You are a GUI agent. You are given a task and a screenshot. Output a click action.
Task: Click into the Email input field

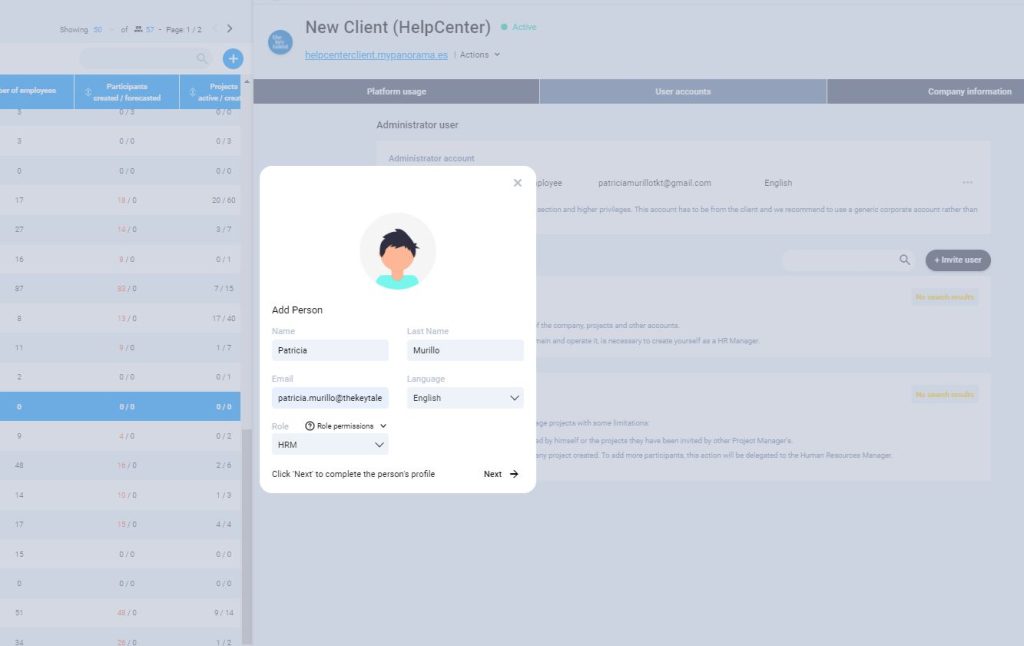tap(330, 398)
